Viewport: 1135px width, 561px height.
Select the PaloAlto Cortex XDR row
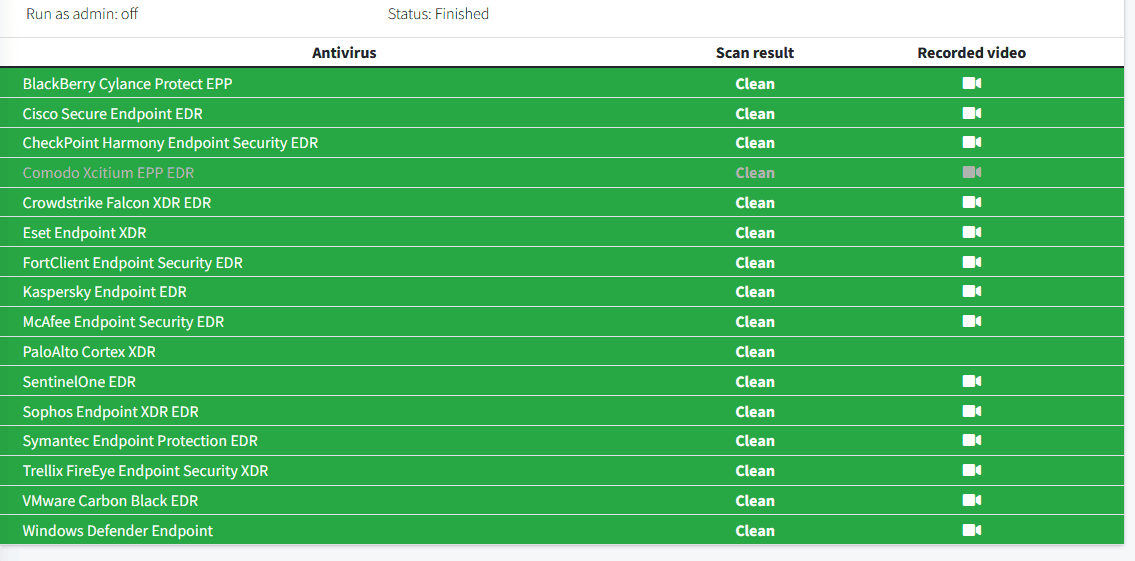[x=89, y=352]
